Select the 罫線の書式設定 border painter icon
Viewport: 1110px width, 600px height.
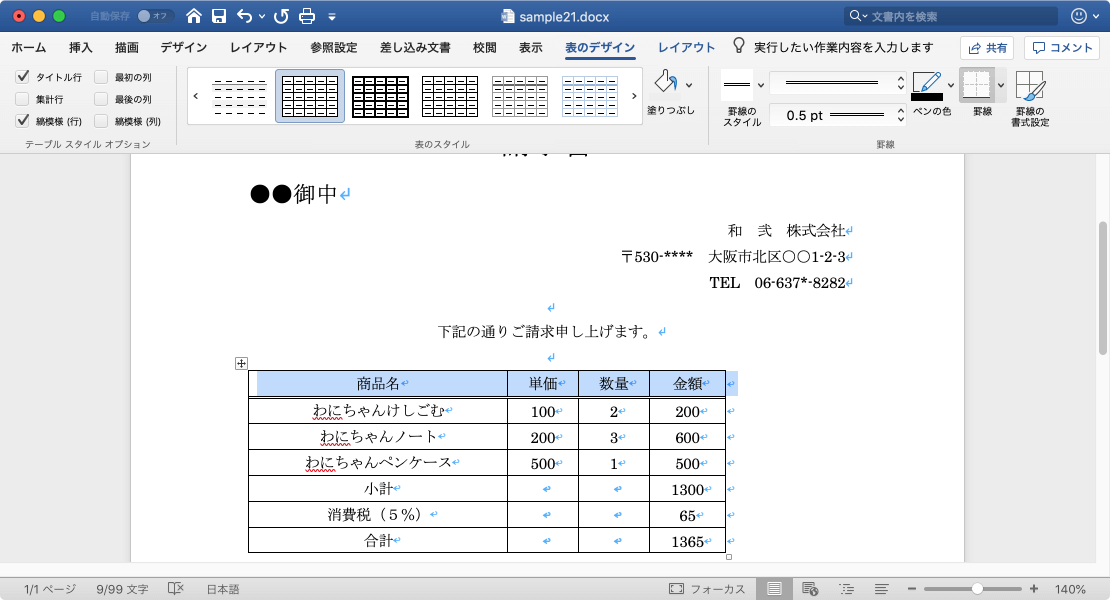[1030, 86]
